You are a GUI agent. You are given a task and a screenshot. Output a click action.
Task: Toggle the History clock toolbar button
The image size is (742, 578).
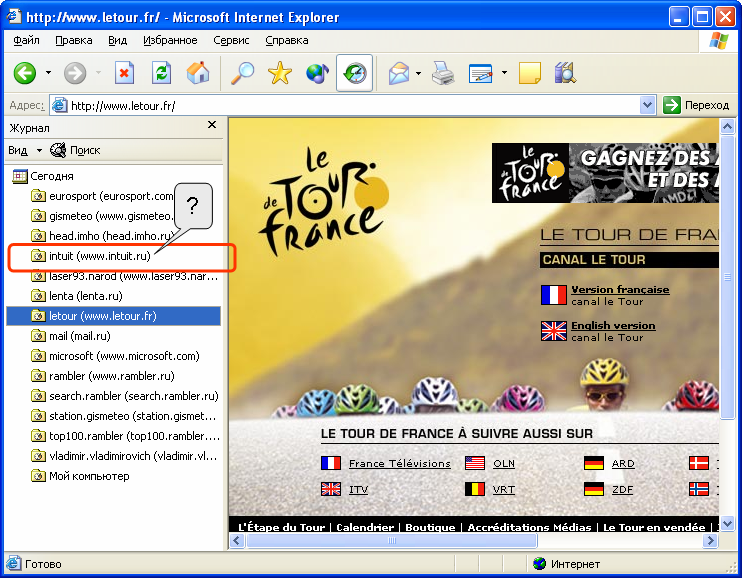(x=354, y=73)
